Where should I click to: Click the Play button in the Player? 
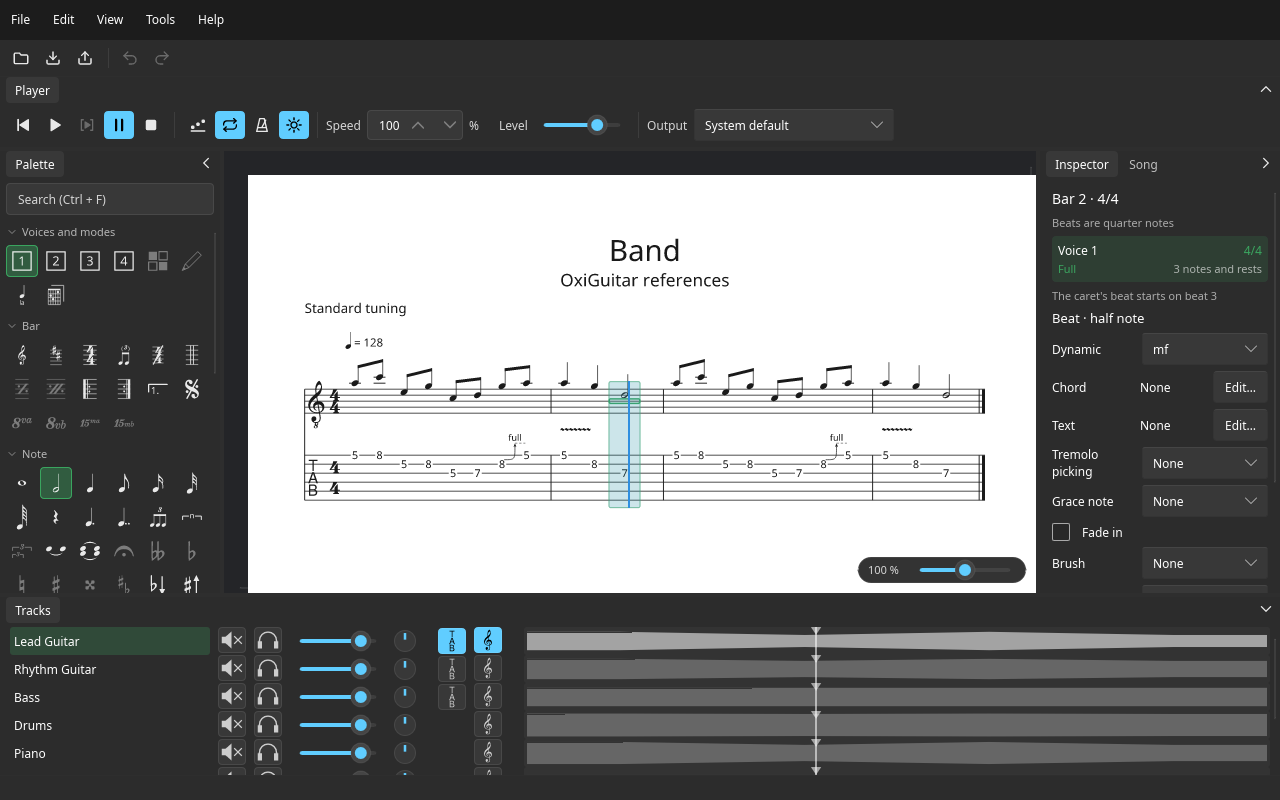click(x=55, y=125)
